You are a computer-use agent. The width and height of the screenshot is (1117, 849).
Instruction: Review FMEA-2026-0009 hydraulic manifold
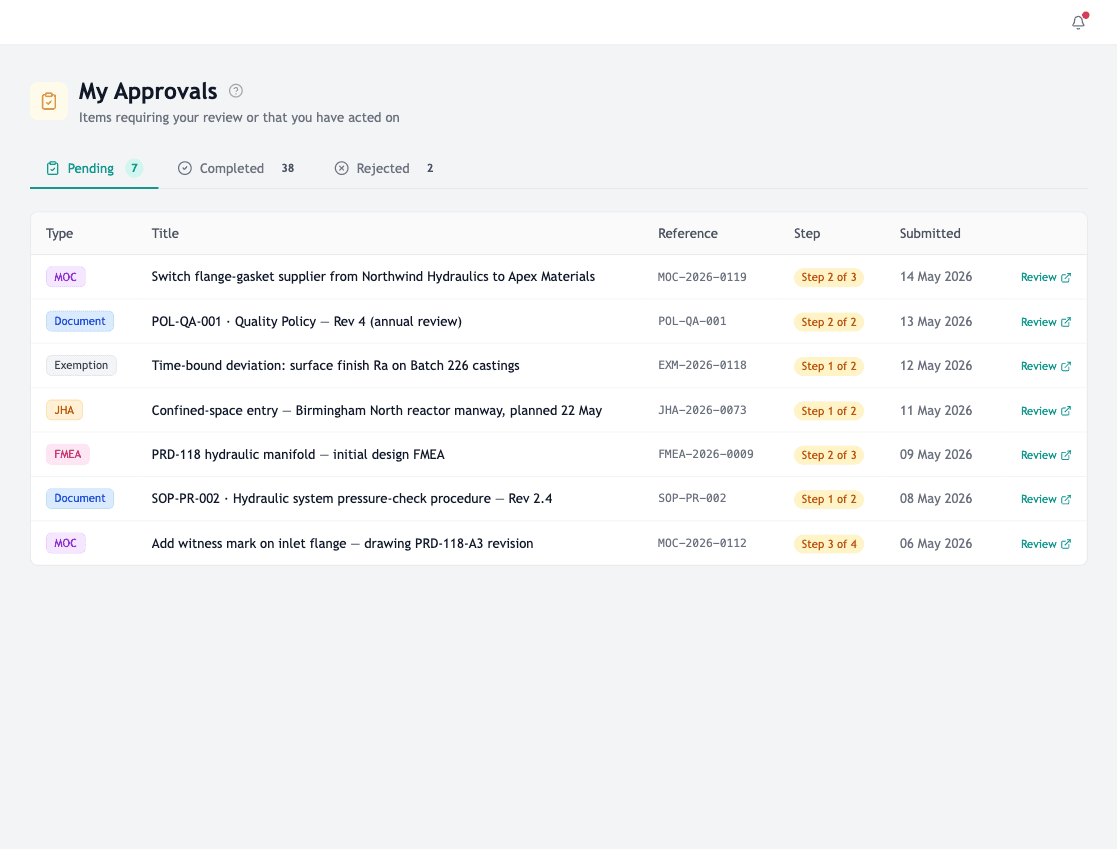tap(1045, 455)
